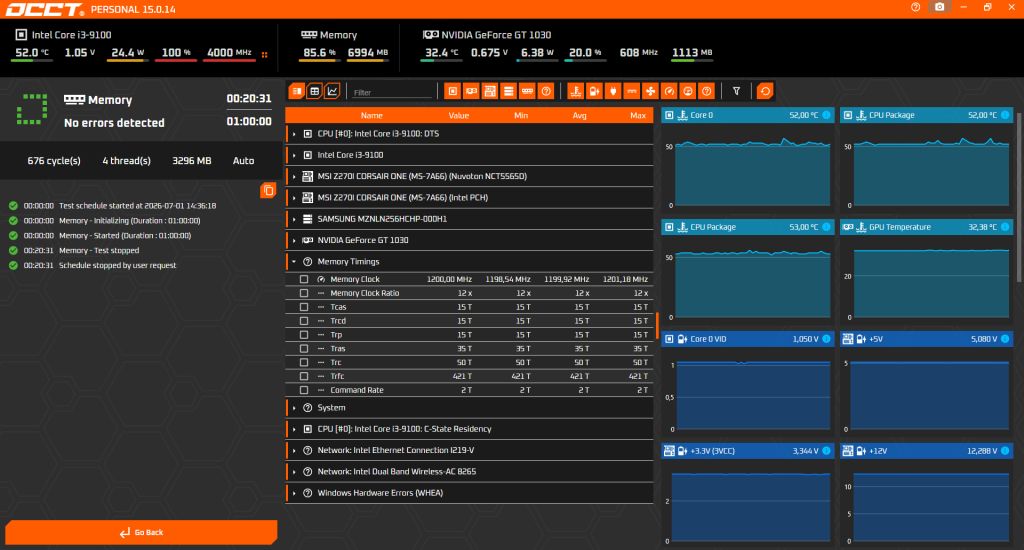Click the +5V graph header
This screenshot has width=1024, height=550.
(927, 339)
